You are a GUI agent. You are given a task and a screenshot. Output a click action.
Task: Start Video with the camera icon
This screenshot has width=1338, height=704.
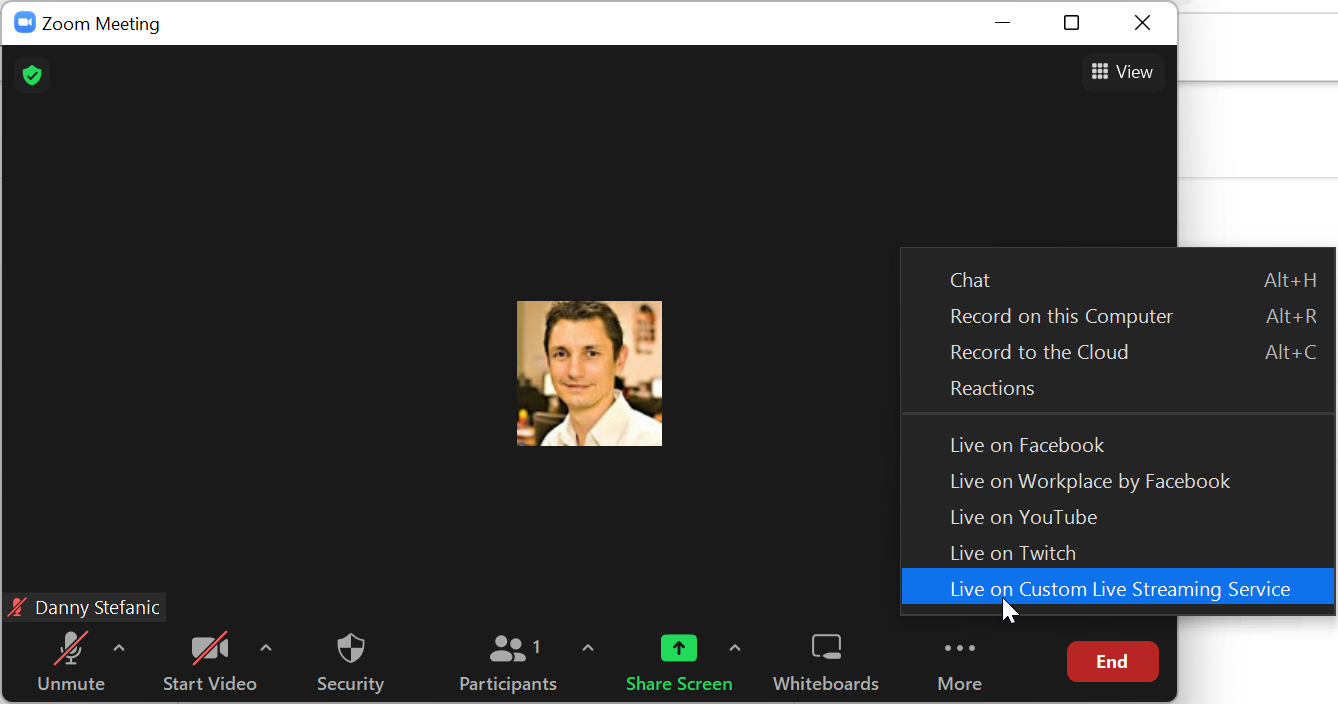[210, 662]
